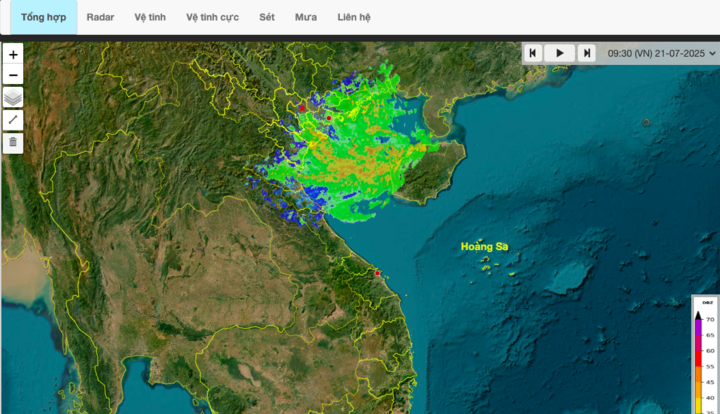Open the map layers control
Viewport: 720px width, 414px height.
point(13,97)
